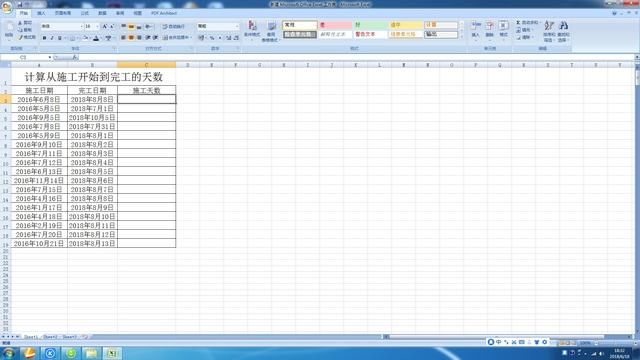Toggle Bold formatting
Image resolution: width=640 pixels, height=360 pixels.
click(44, 38)
